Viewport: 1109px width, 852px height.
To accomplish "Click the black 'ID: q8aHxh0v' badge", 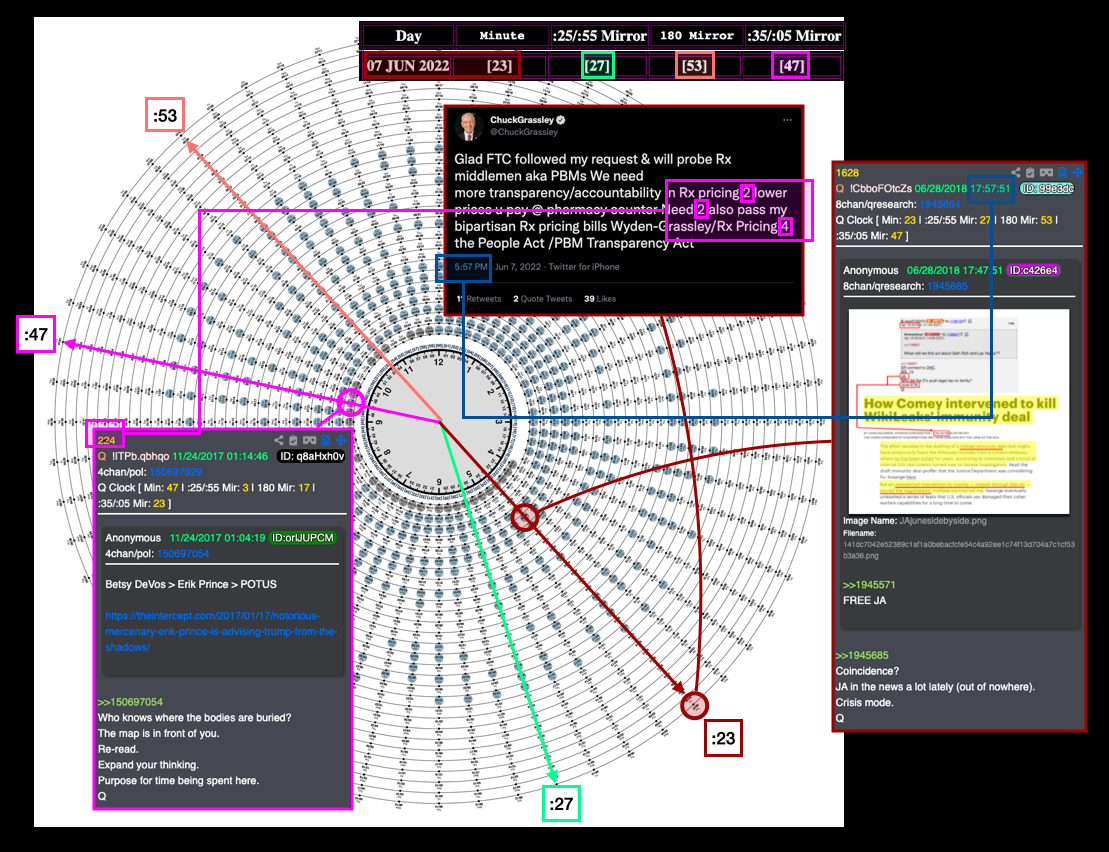I will pyautogui.click(x=311, y=456).
